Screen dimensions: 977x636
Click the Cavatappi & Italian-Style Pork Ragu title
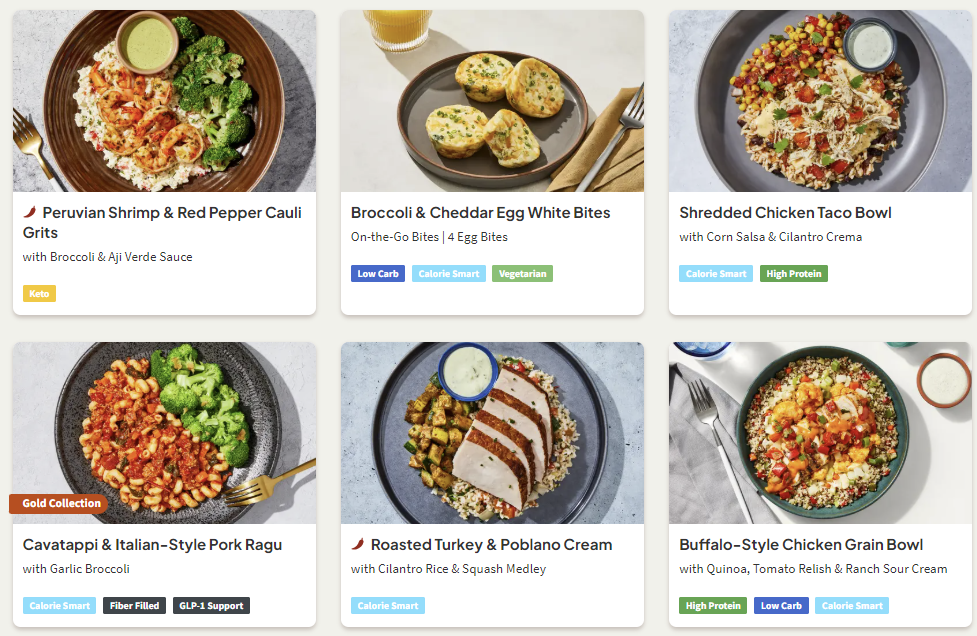coord(152,545)
